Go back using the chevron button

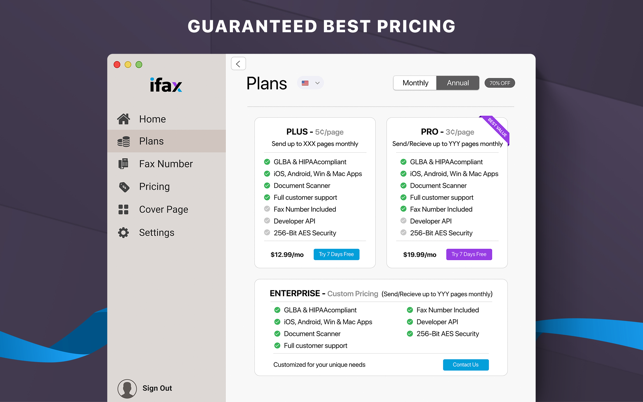click(x=238, y=64)
